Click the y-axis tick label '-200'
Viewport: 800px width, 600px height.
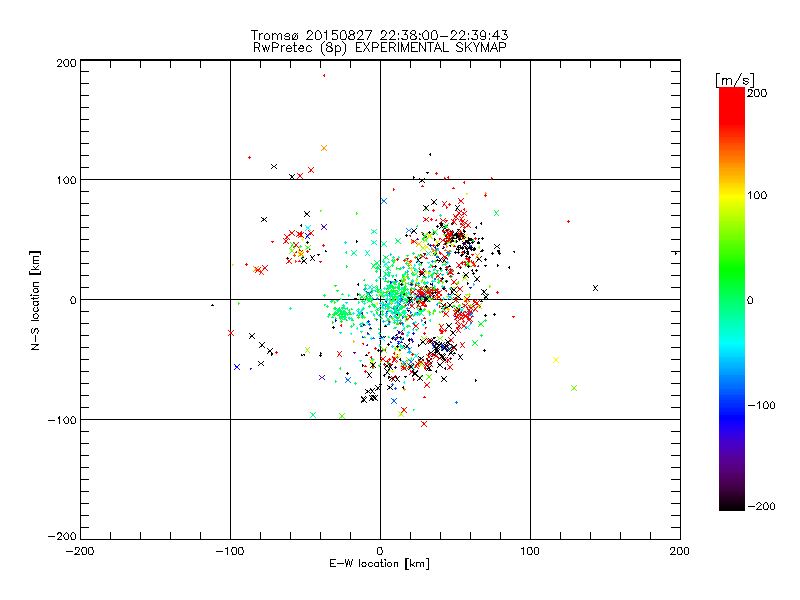[x=62, y=536]
